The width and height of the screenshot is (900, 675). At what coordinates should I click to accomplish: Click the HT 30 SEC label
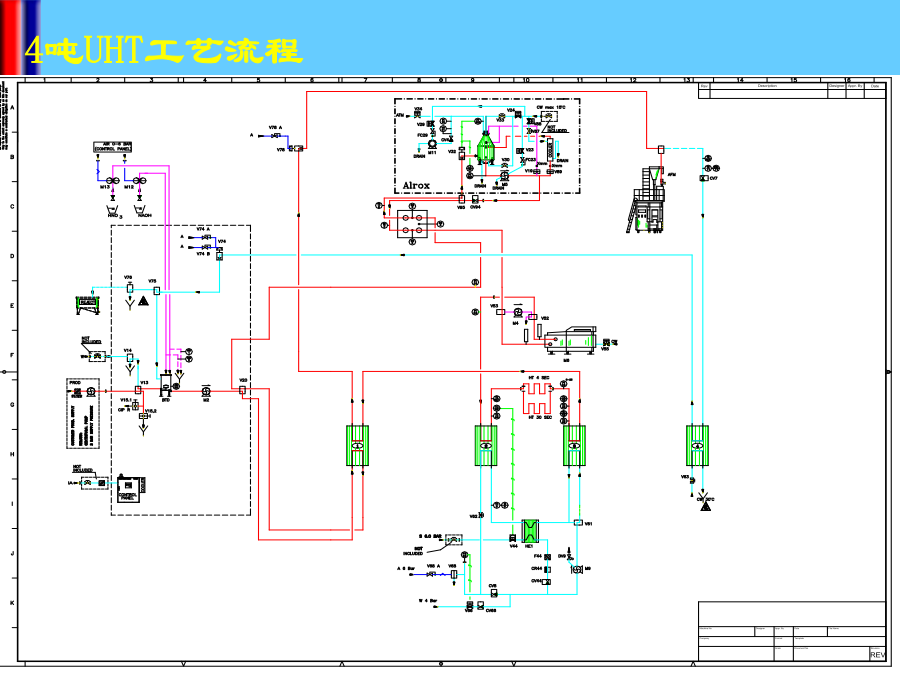tap(540, 417)
